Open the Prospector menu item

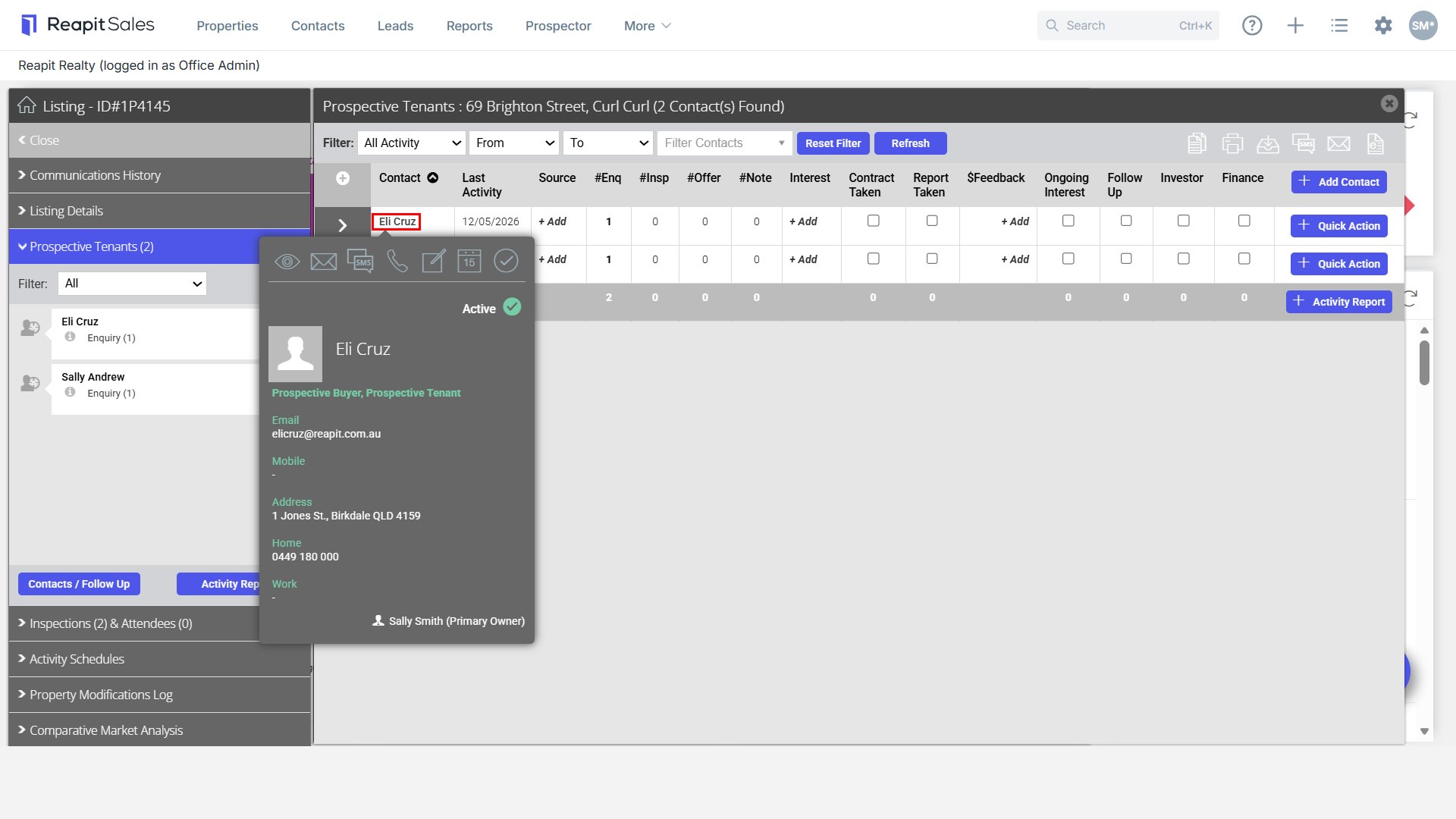(558, 26)
